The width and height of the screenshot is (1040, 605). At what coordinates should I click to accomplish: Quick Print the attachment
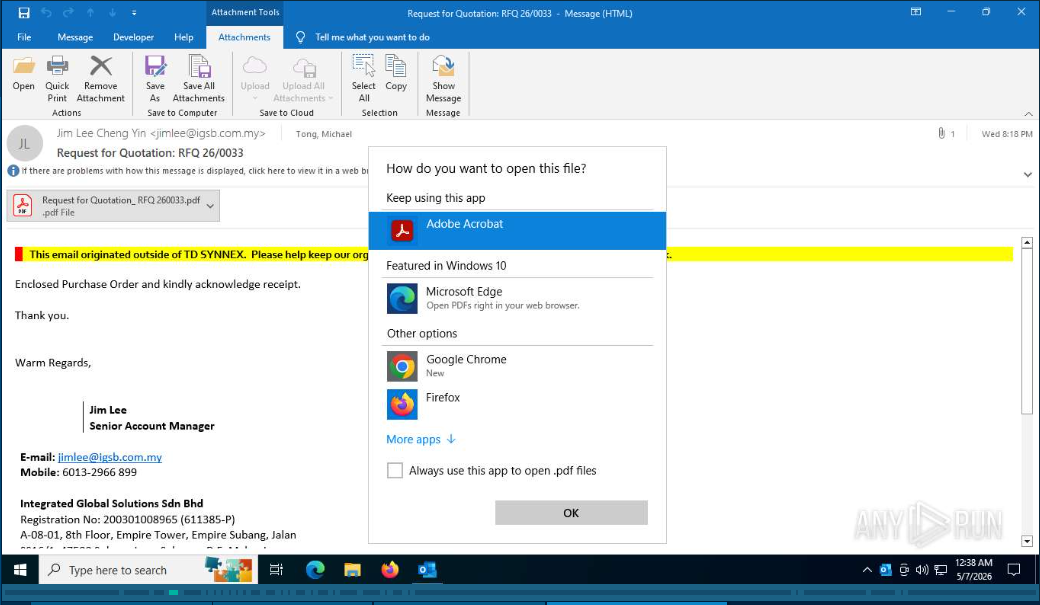coord(57,78)
